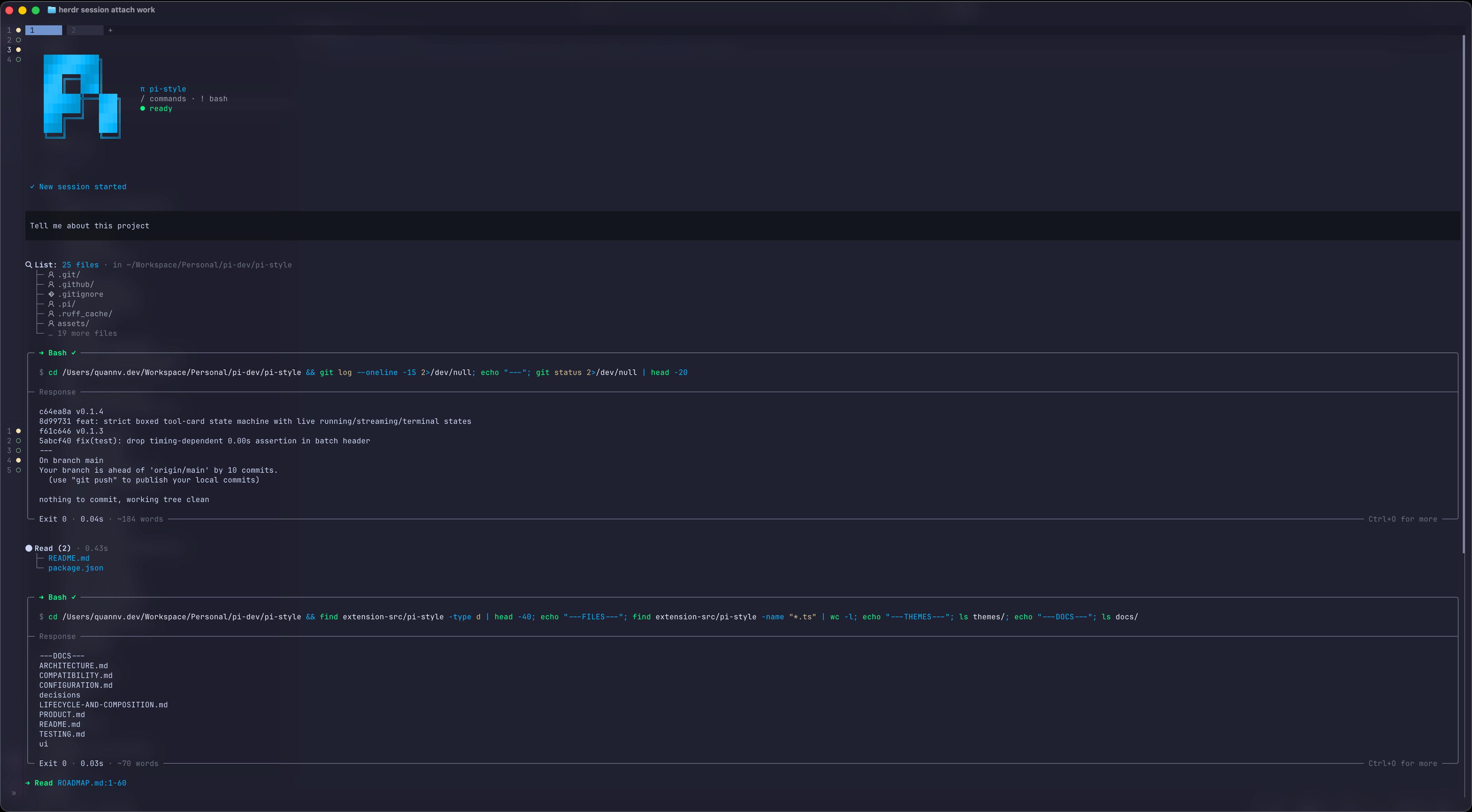Viewport: 1472px width, 812px height.
Task: Click the folder icon beside .git/
Action: point(51,275)
